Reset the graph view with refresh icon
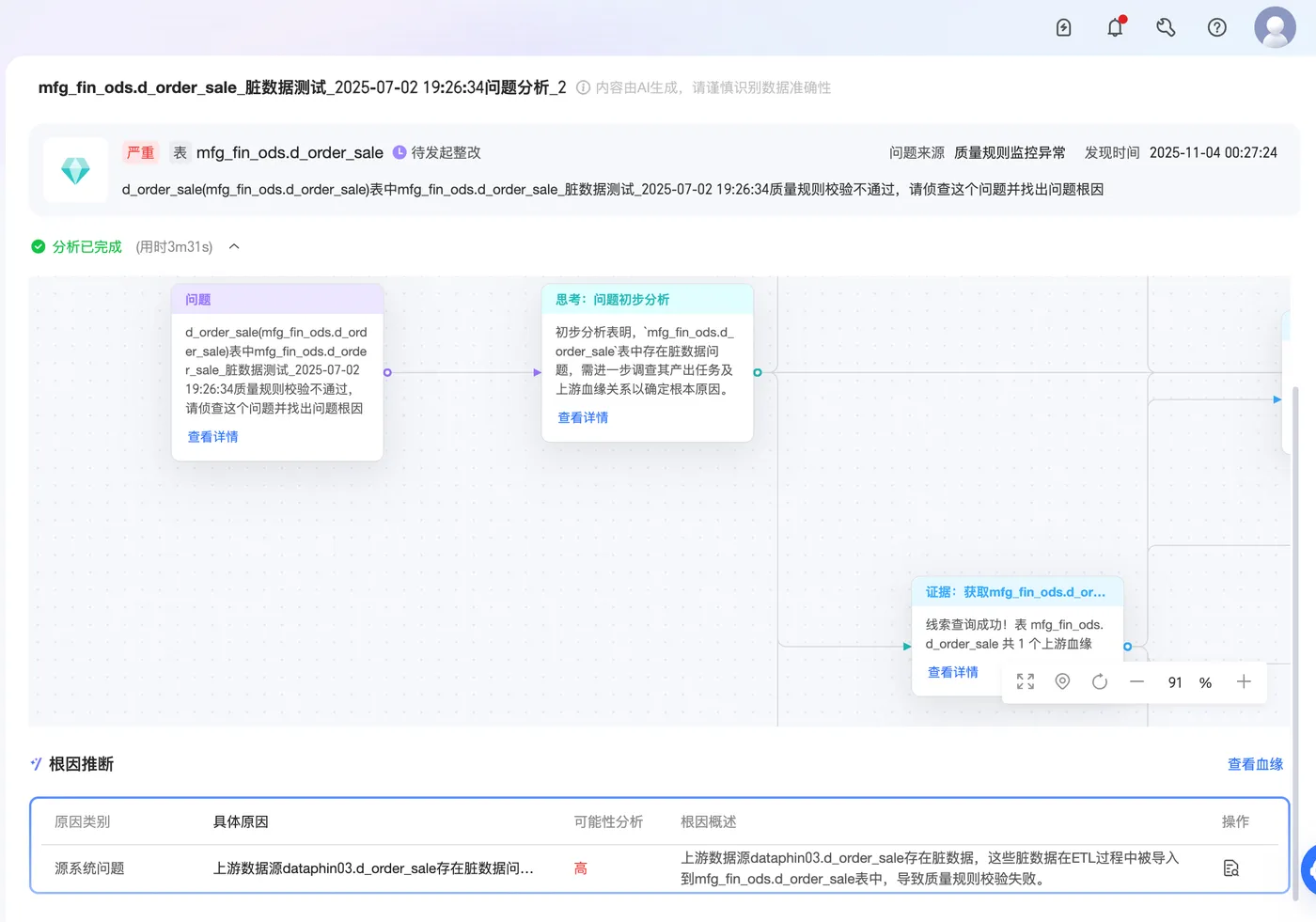The height and width of the screenshot is (922, 1316). click(x=1100, y=681)
